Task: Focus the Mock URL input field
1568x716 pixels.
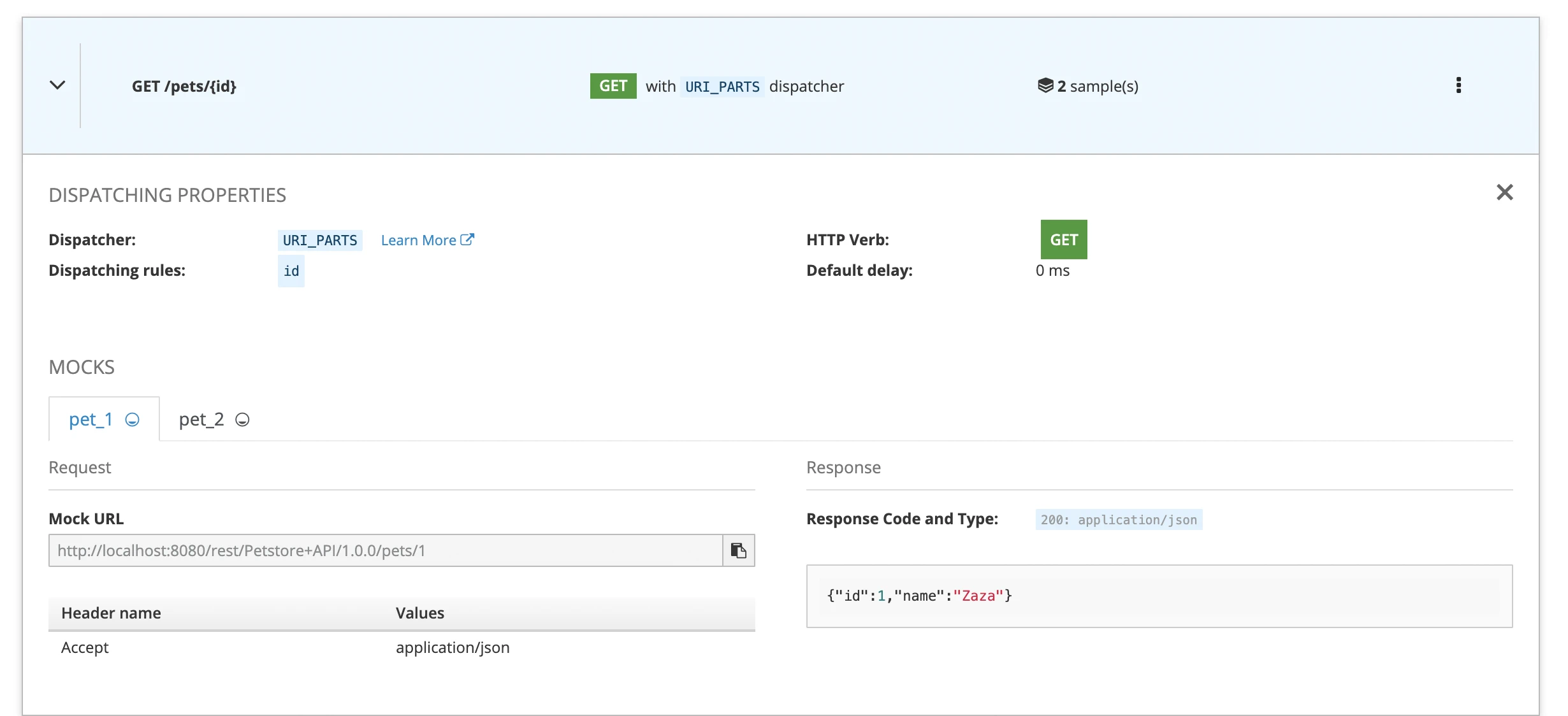Action: (386, 550)
